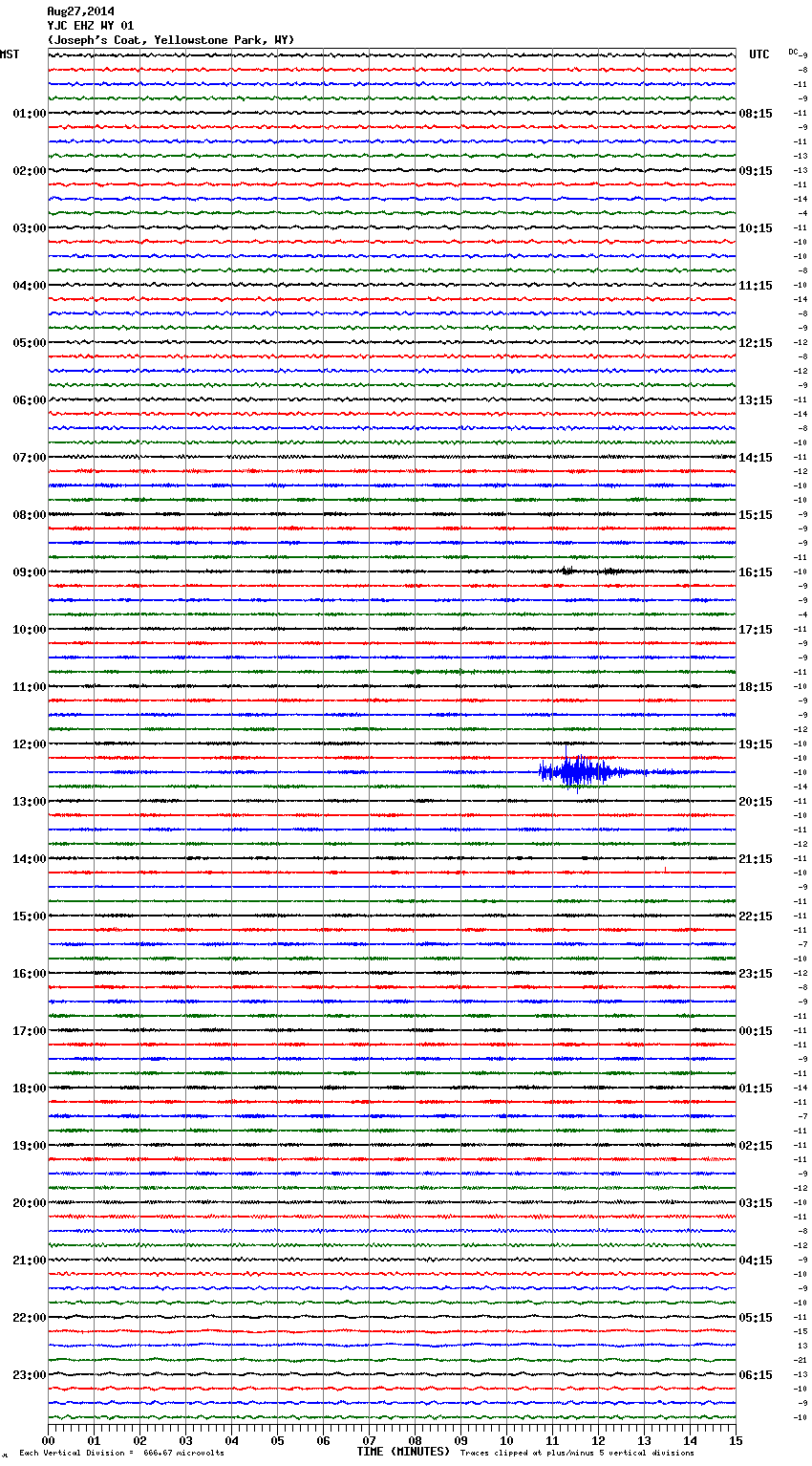Click the Joseph's Coat, Yellowstone Park location title
The height and width of the screenshot is (1466, 812).
pos(171,40)
